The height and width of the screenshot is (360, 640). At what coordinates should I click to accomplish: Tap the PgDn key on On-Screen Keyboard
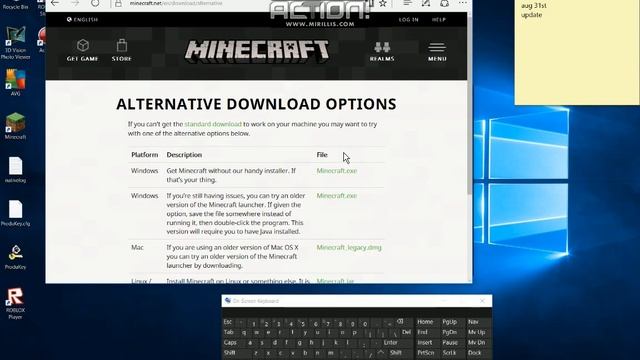point(449,332)
